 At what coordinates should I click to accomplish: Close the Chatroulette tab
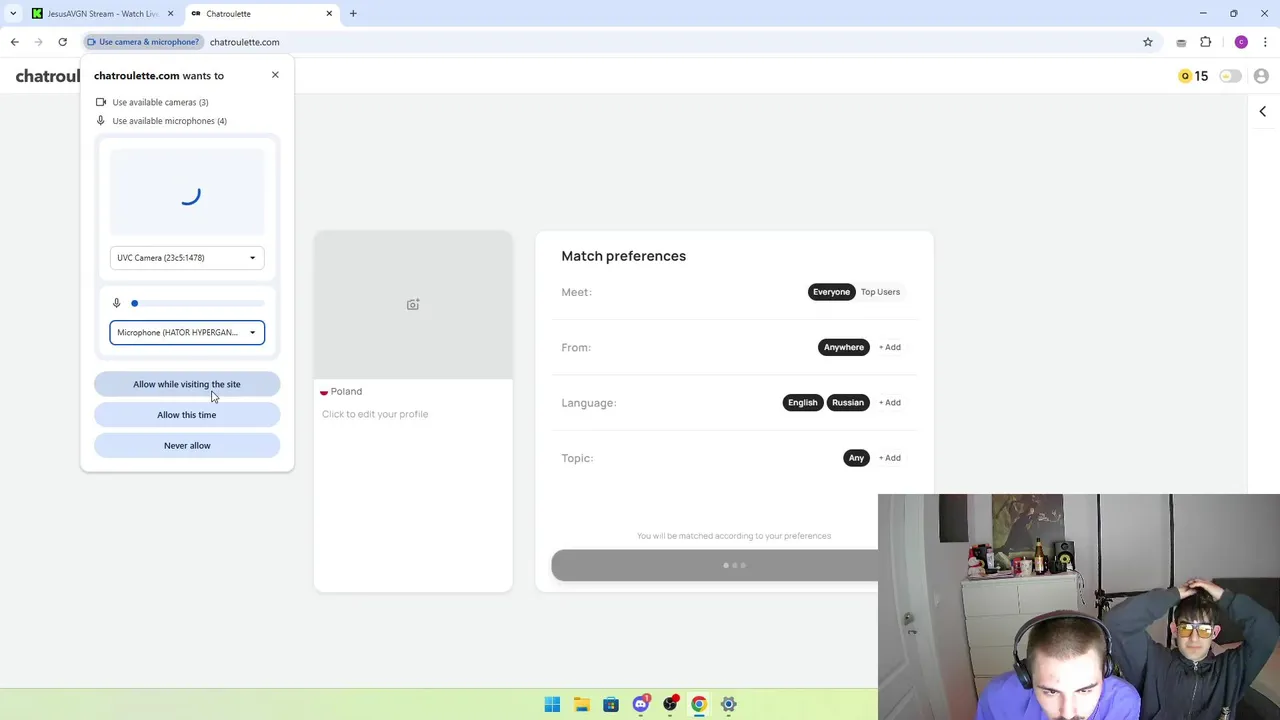(329, 14)
